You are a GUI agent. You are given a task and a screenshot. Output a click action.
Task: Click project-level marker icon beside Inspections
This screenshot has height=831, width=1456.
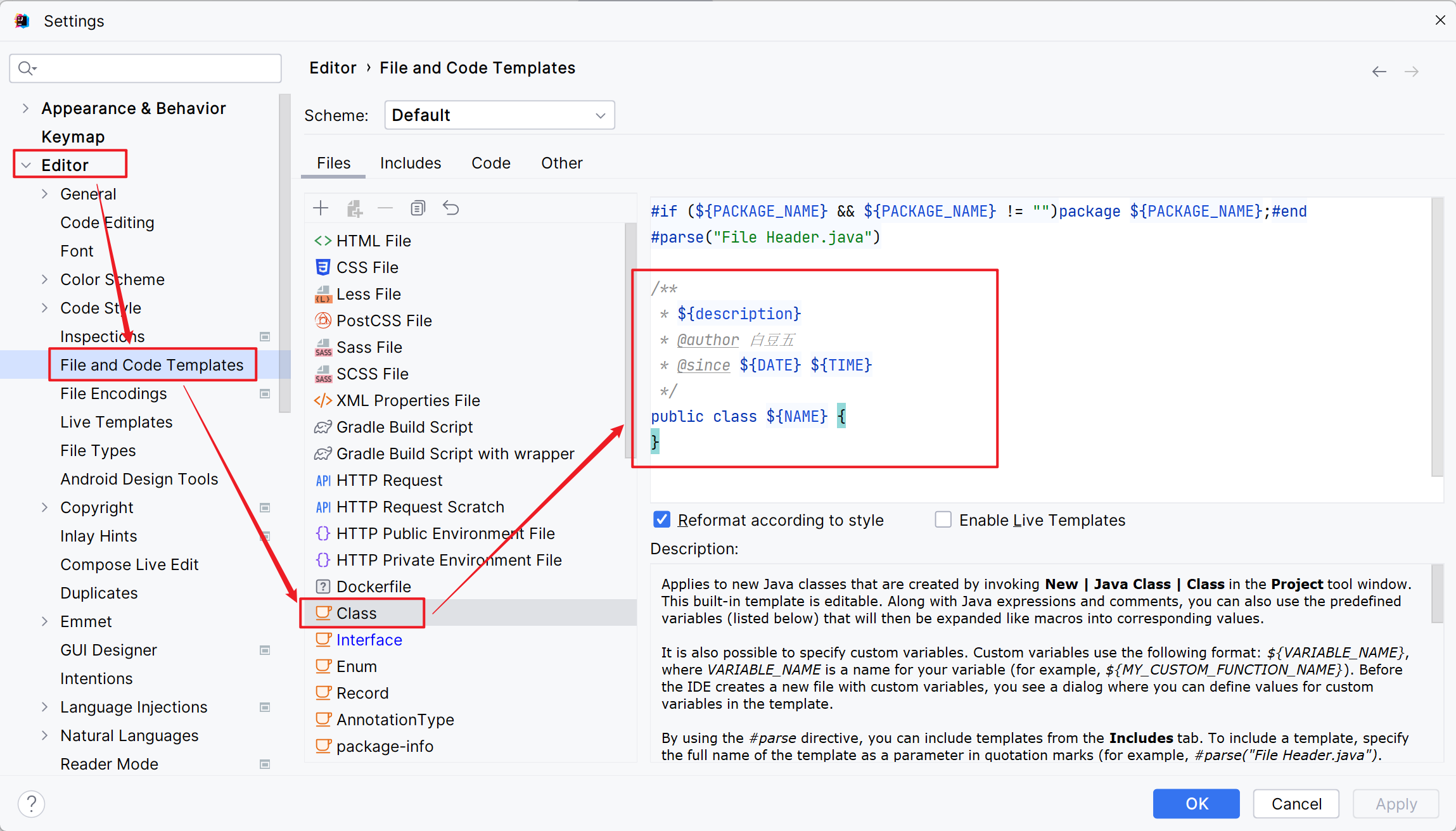(265, 336)
